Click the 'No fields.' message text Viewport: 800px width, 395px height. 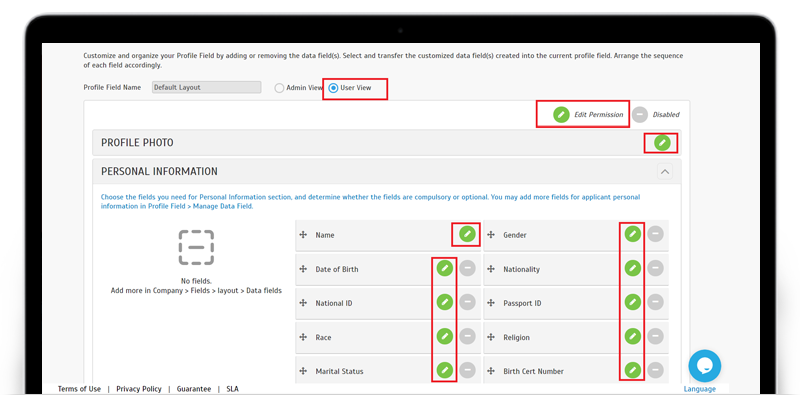tap(196, 281)
